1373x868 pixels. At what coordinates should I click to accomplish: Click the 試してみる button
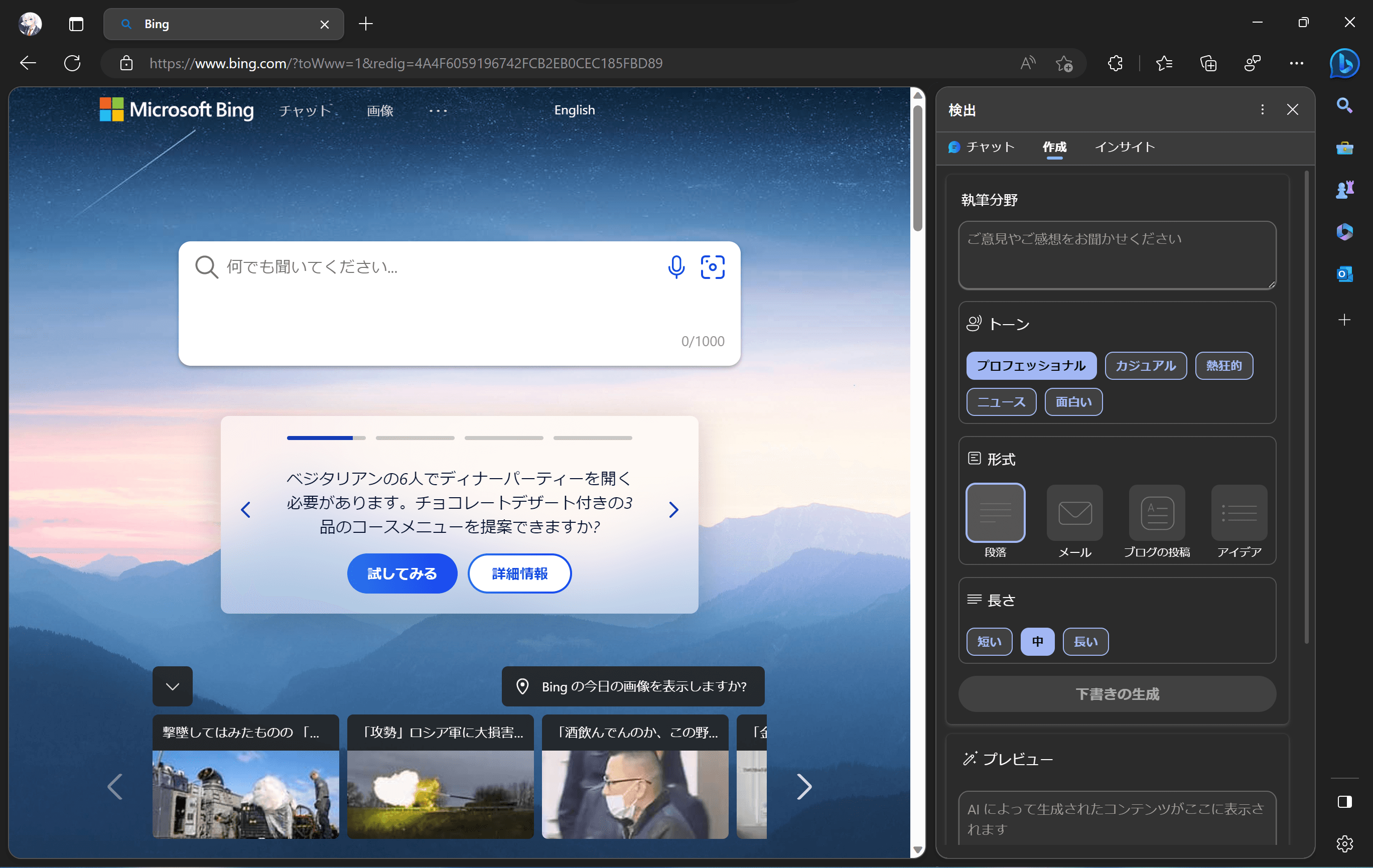click(402, 573)
